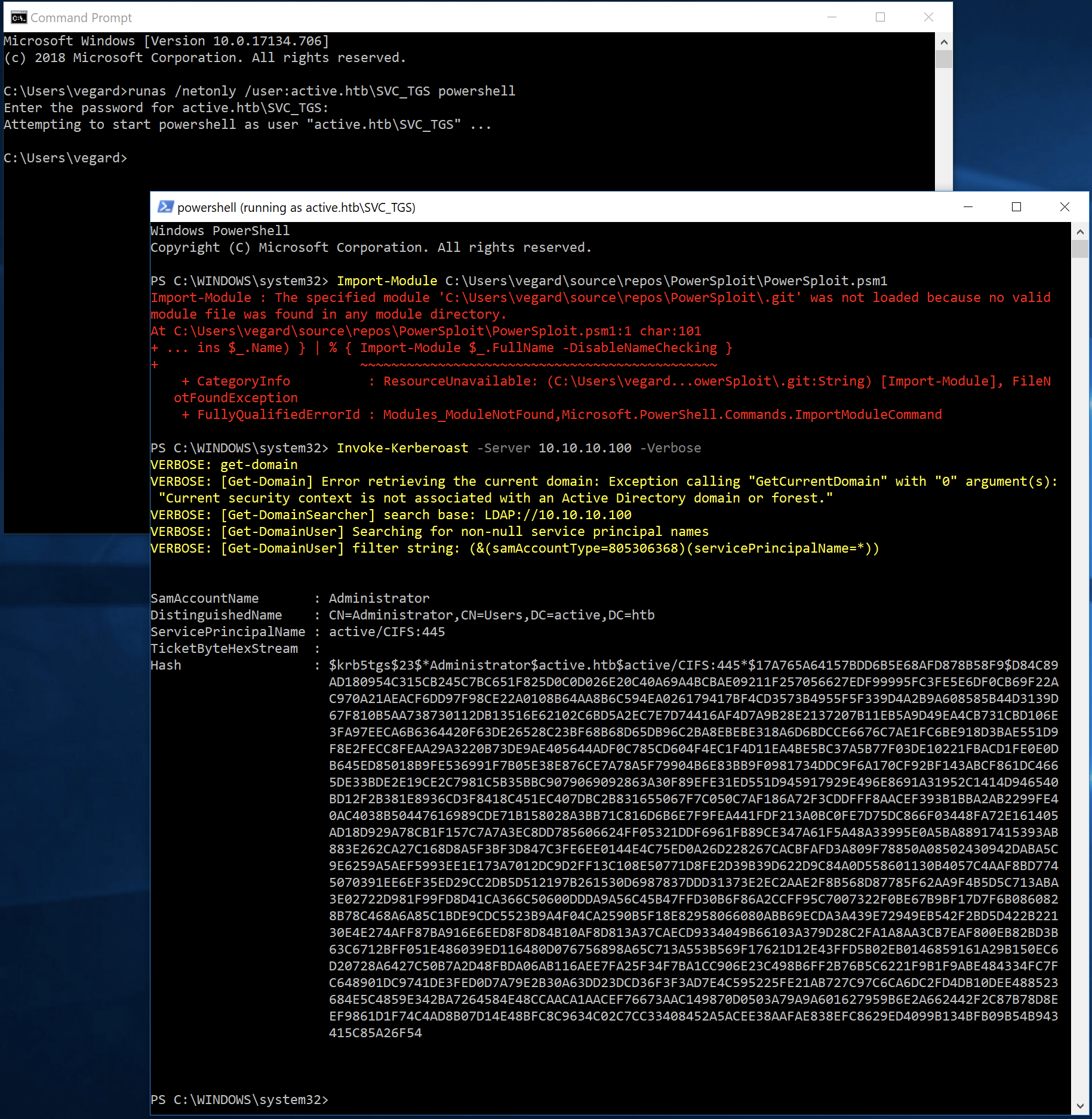Click the '(c) 2018 Microsoft Corporation' line
The height and width of the screenshot is (1119, 1092).
pos(205,58)
